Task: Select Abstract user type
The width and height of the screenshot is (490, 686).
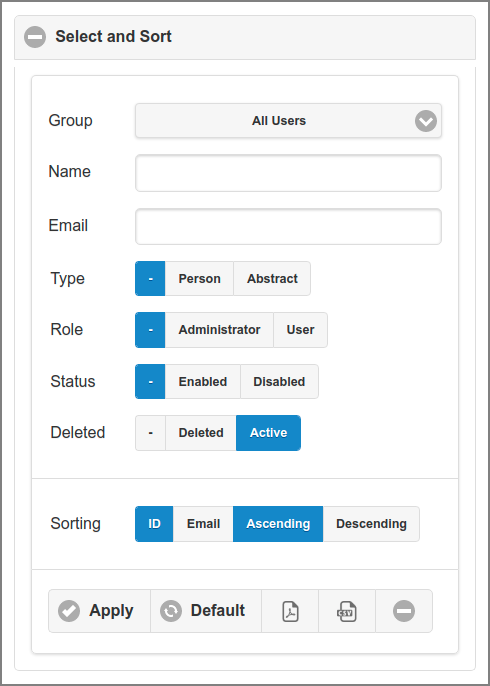Action: pos(272,279)
